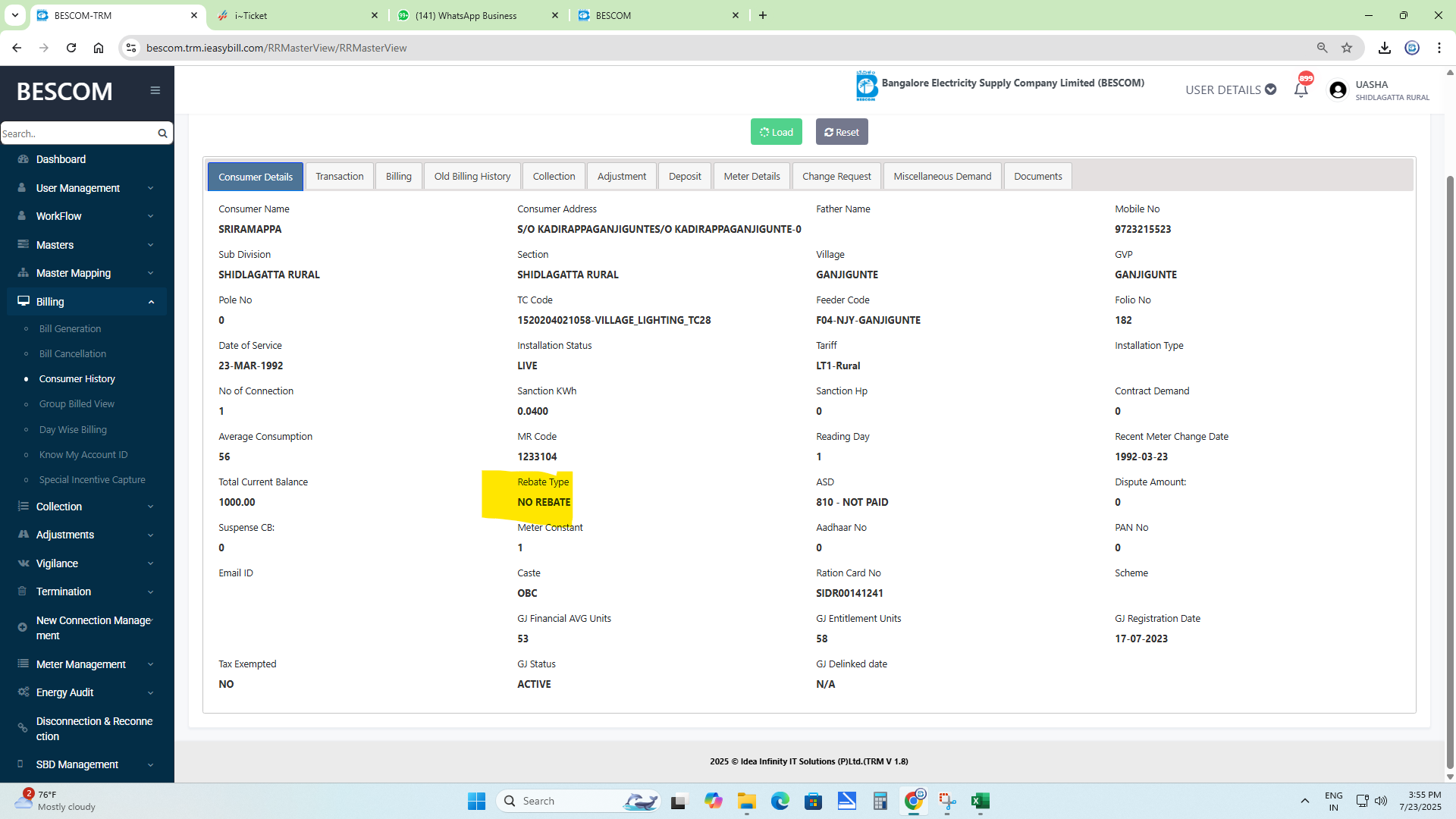Open Bill Generation under Billing
This screenshot has width=1456, height=819.
(x=70, y=328)
